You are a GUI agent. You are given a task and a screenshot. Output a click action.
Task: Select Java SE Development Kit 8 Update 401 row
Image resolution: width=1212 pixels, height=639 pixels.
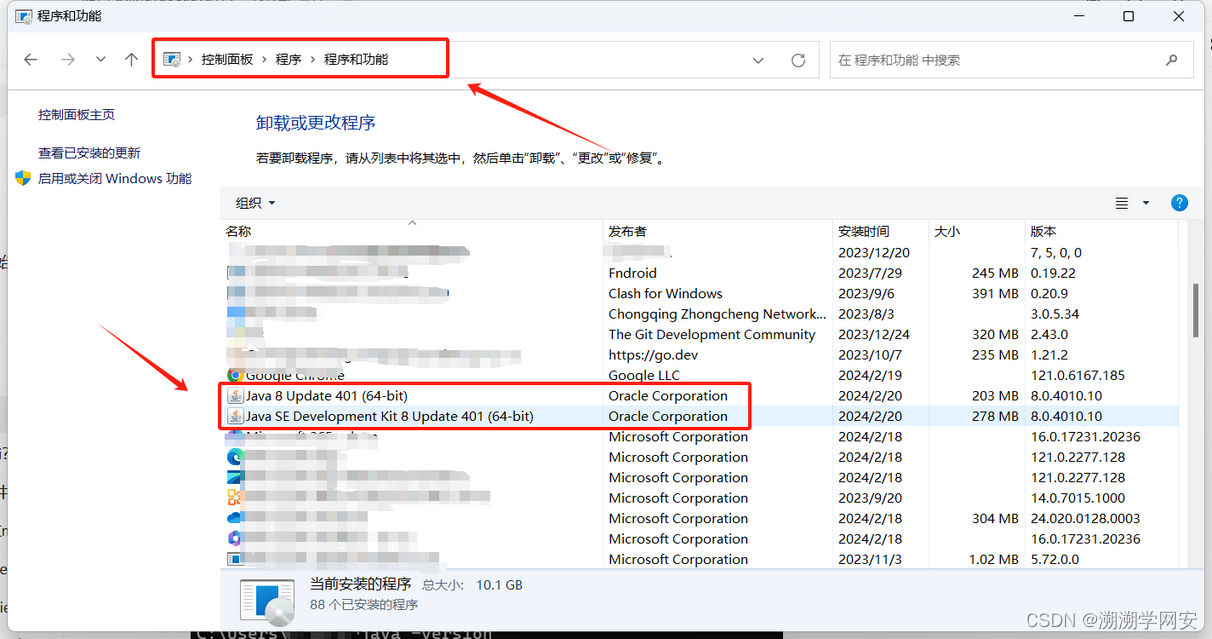(699, 417)
